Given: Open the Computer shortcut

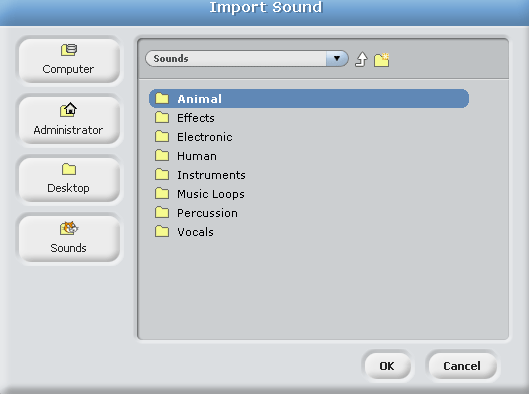Looking at the screenshot, I should pos(69,61).
